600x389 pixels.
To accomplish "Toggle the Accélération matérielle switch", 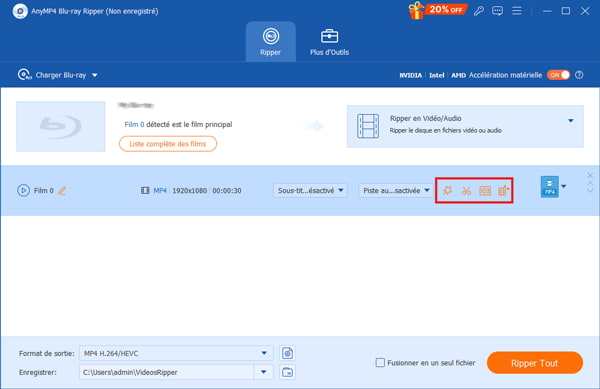I will pyautogui.click(x=558, y=75).
